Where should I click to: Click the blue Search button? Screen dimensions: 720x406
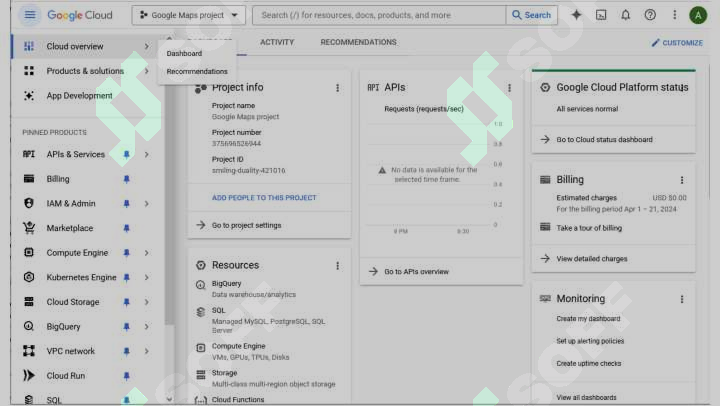[531, 15]
